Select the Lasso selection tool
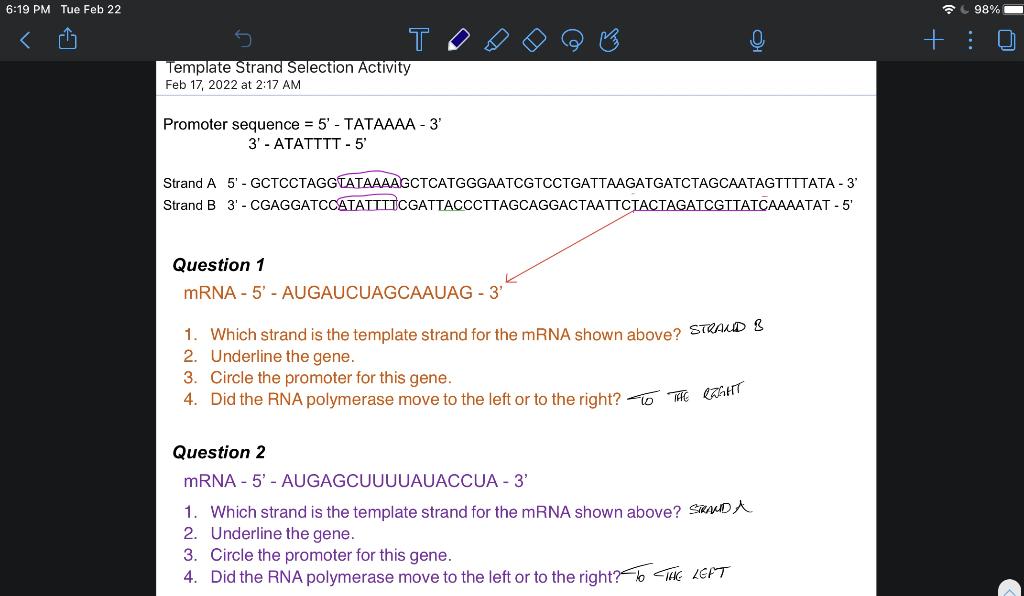1024x596 pixels. tap(572, 40)
